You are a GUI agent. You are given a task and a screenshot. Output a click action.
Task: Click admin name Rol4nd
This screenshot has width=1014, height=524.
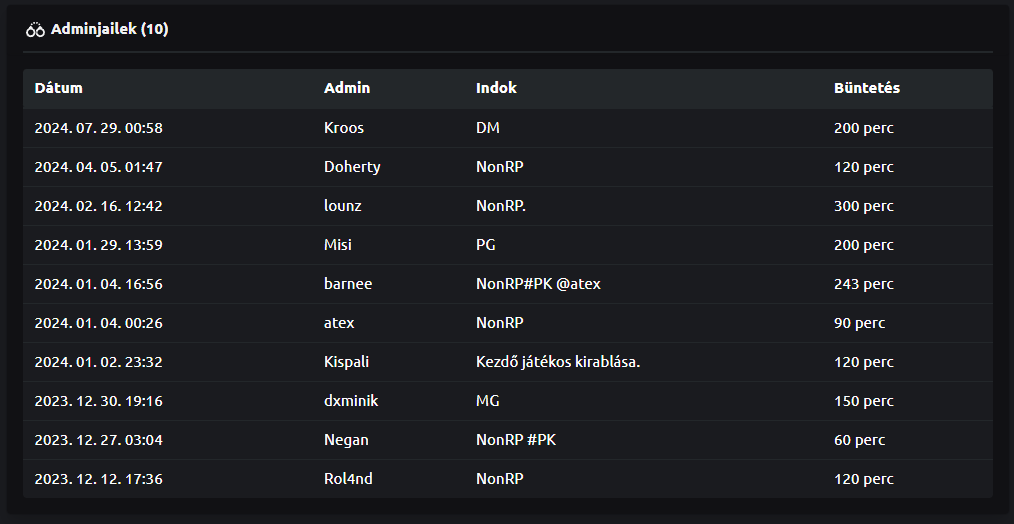point(348,479)
